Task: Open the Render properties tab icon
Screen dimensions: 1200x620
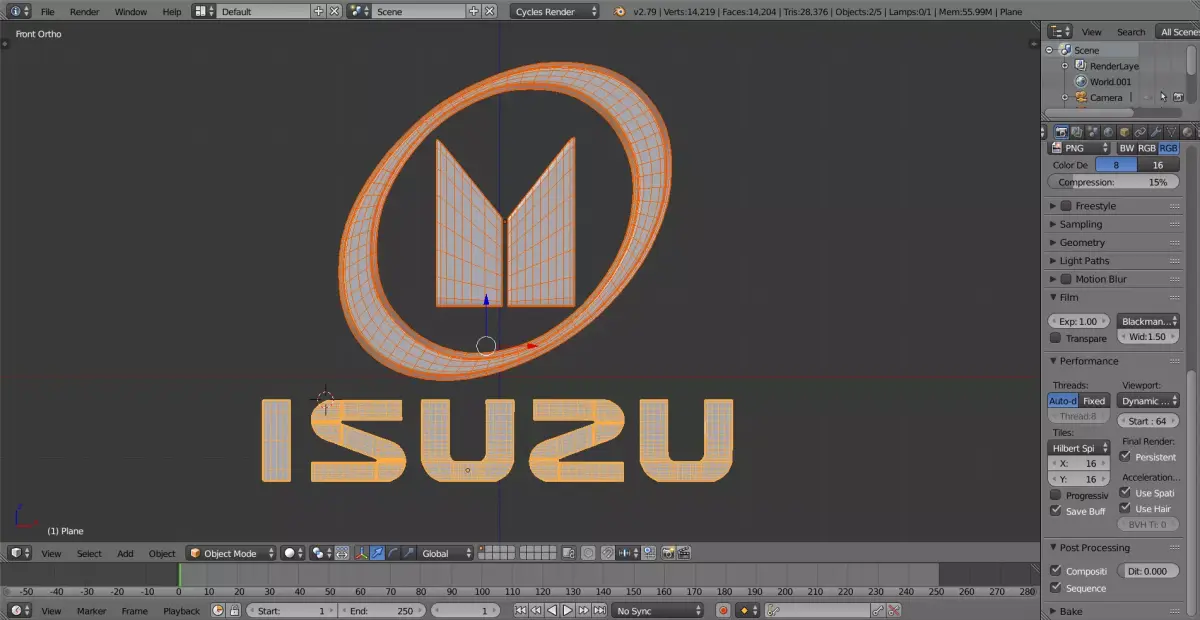Action: click(1061, 131)
